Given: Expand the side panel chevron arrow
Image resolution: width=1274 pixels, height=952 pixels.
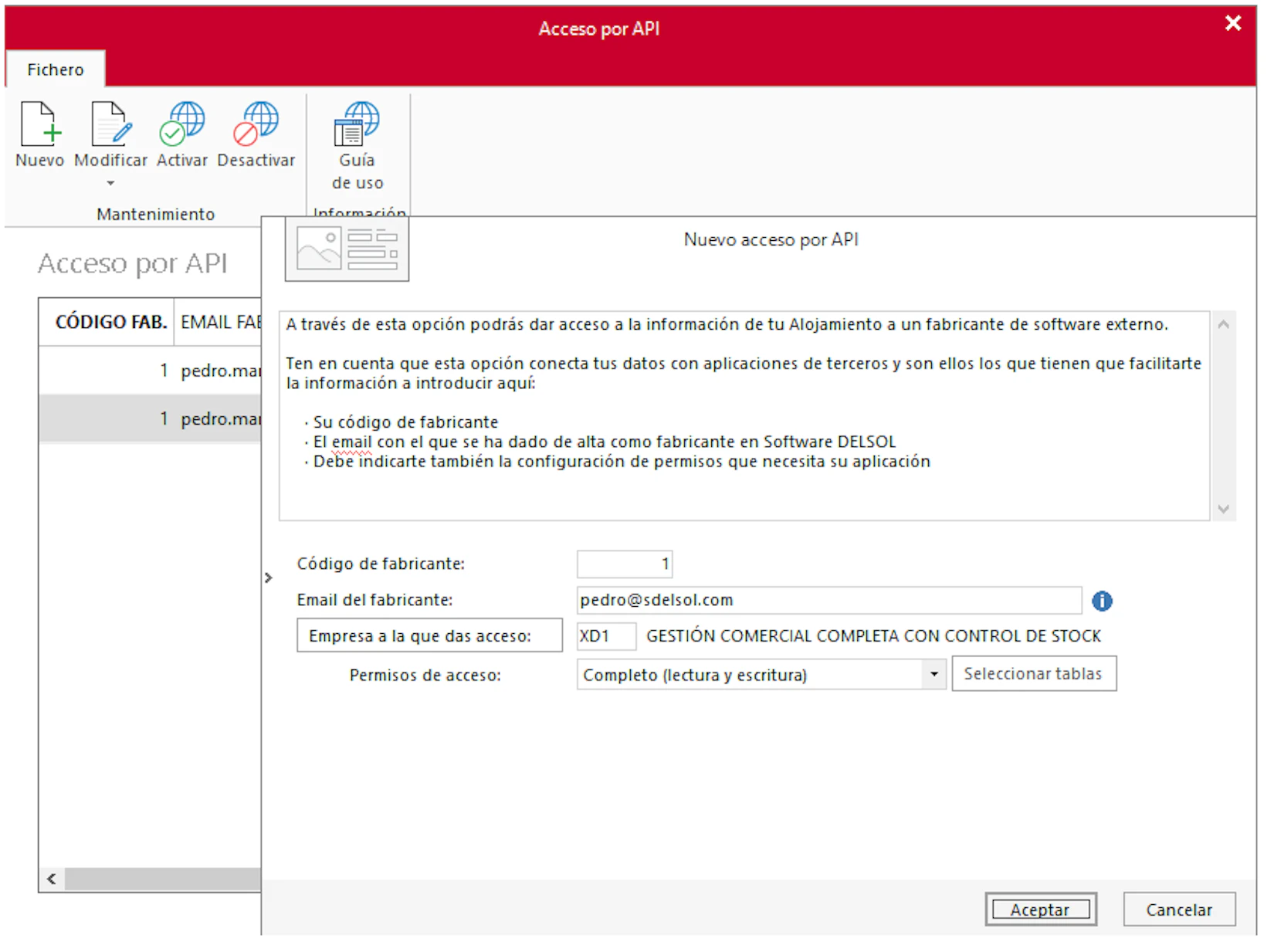Looking at the screenshot, I should [x=268, y=578].
